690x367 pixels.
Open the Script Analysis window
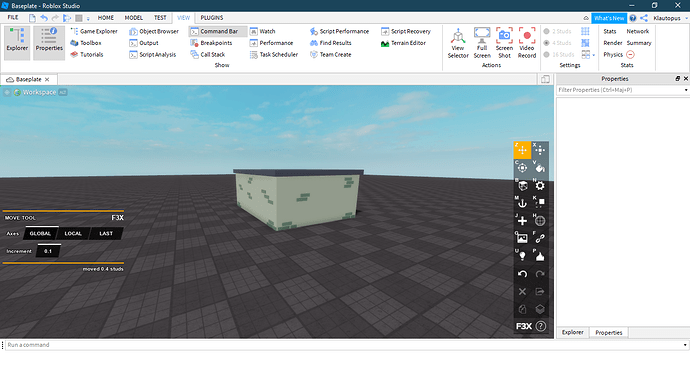pyautogui.click(x=153, y=55)
